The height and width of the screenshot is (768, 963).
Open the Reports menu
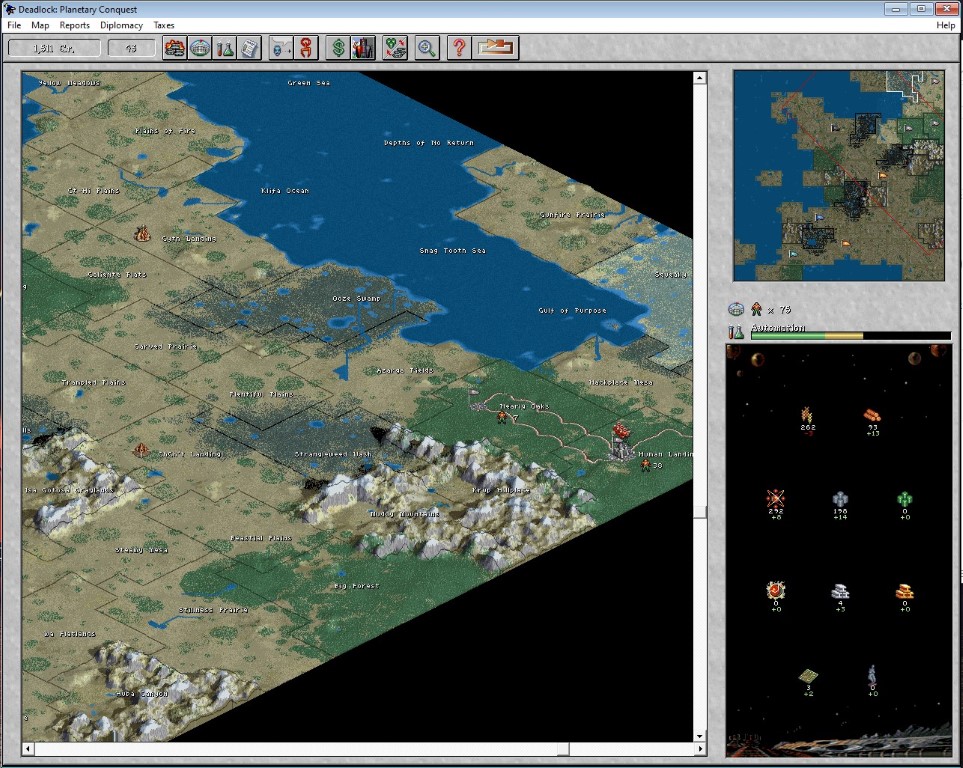click(x=74, y=25)
